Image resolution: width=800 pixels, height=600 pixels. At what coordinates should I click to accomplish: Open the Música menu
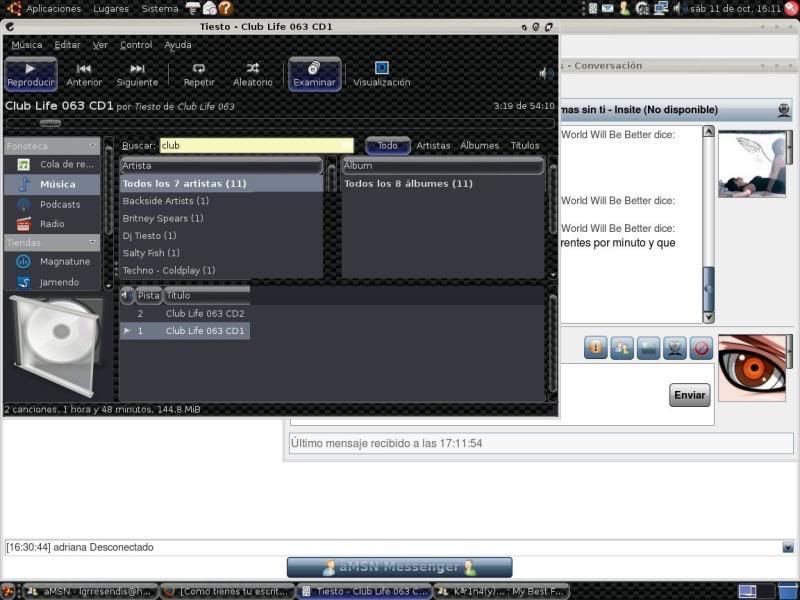(x=27, y=45)
